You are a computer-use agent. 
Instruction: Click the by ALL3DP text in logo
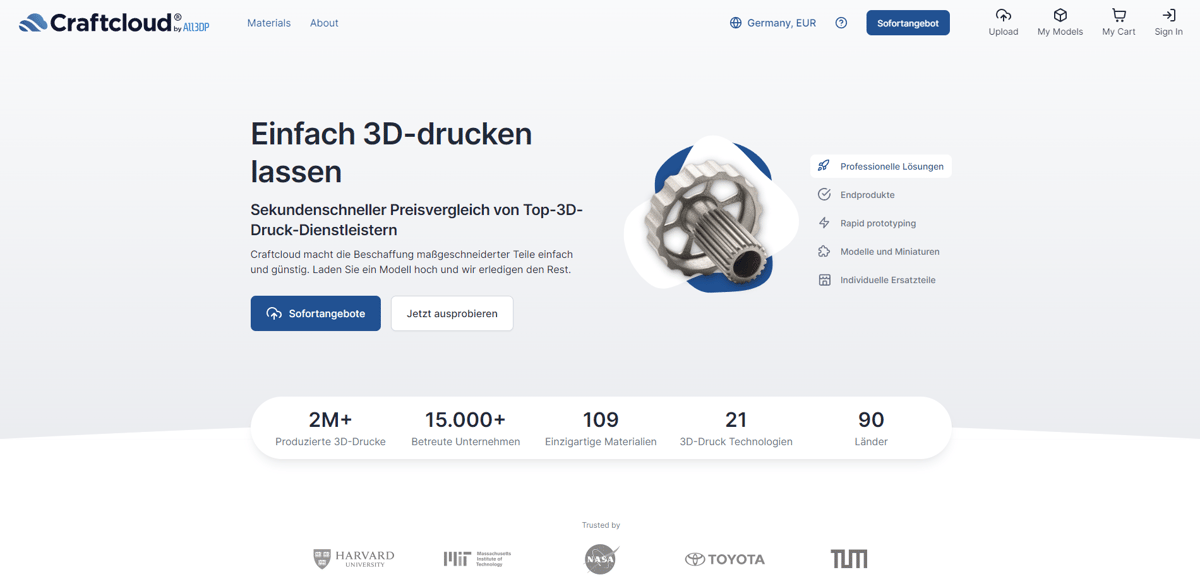(192, 27)
